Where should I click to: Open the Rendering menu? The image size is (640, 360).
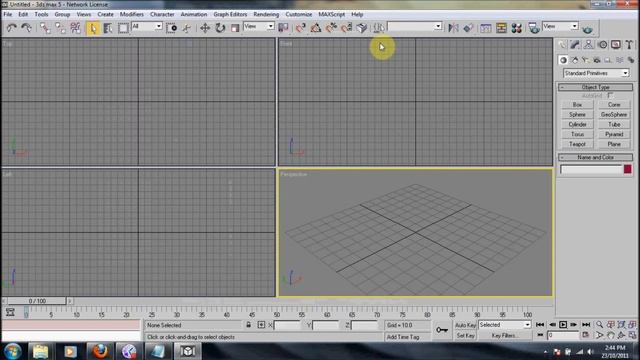(266, 14)
